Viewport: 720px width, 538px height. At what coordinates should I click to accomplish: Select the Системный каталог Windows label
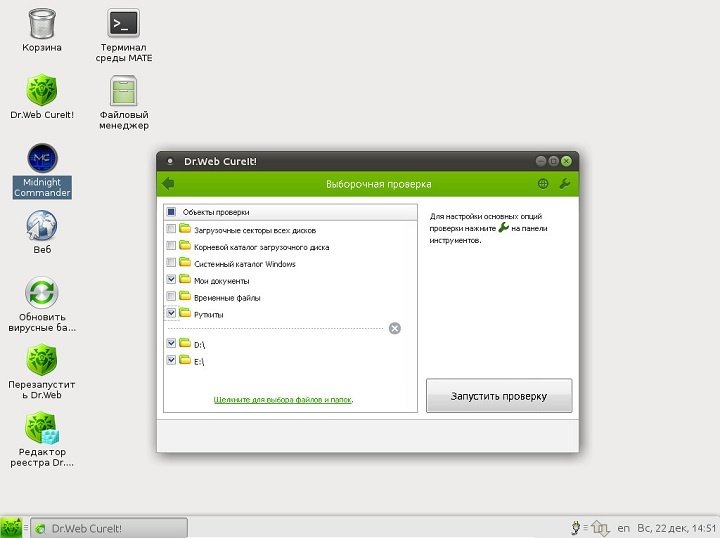[245, 264]
